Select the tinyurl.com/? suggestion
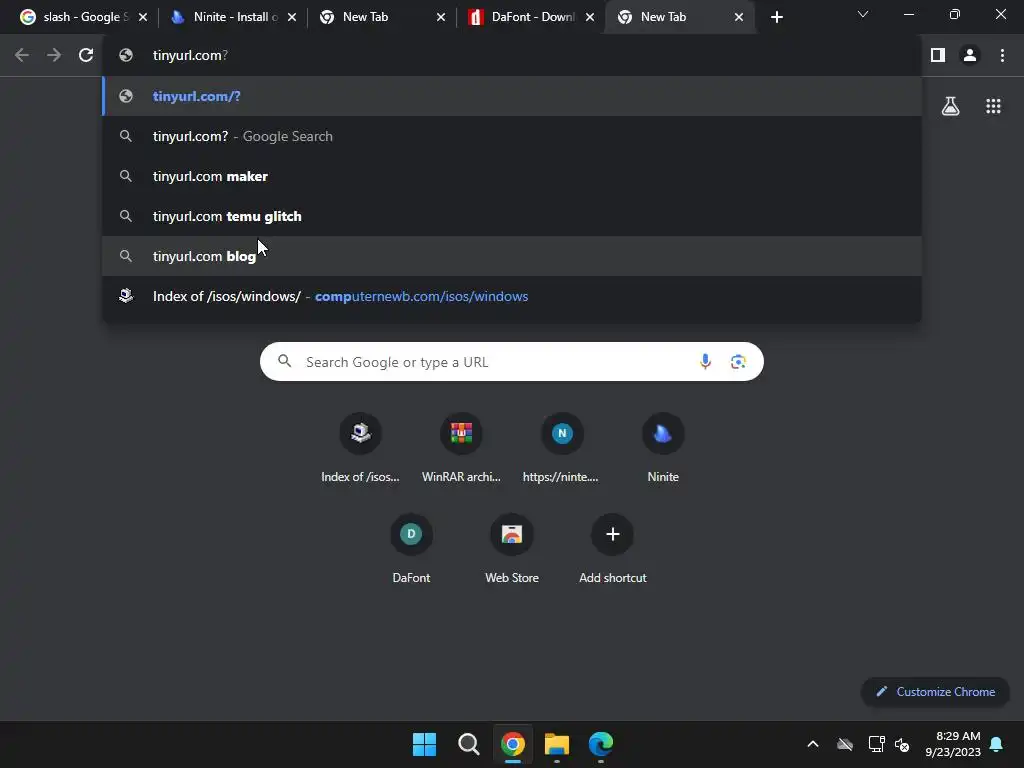 coord(512,96)
